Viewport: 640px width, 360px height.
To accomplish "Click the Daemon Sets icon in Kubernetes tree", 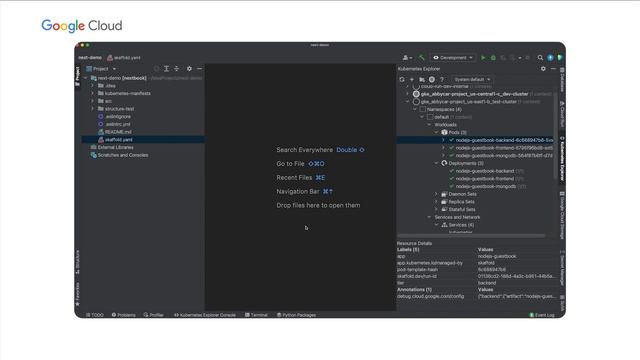I will tap(444, 194).
